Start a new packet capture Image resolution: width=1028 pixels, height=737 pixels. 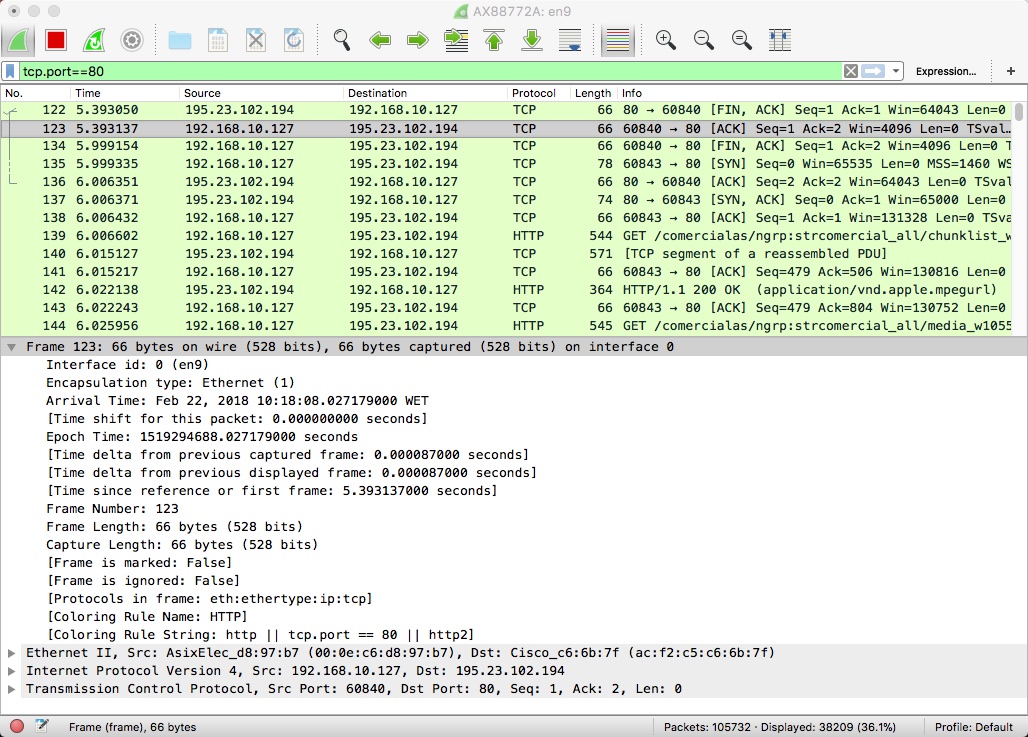click(19, 40)
